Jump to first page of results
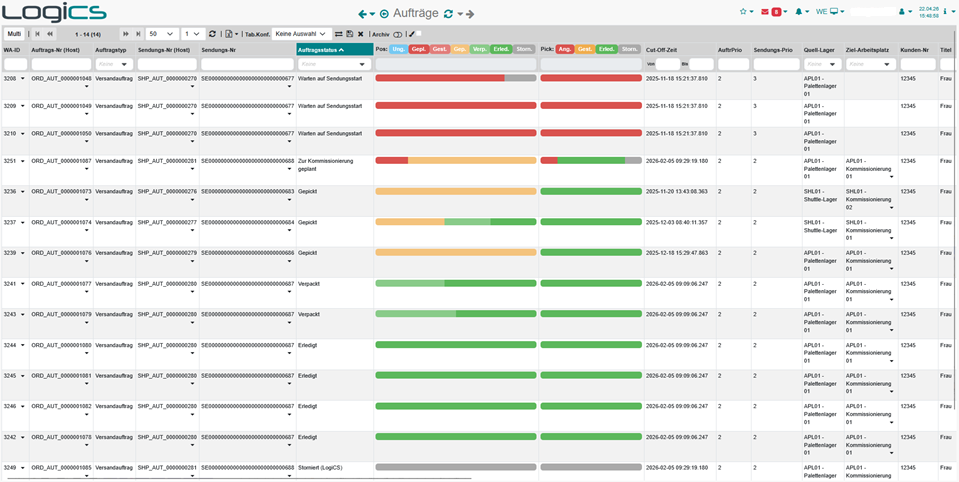 (x=38, y=34)
